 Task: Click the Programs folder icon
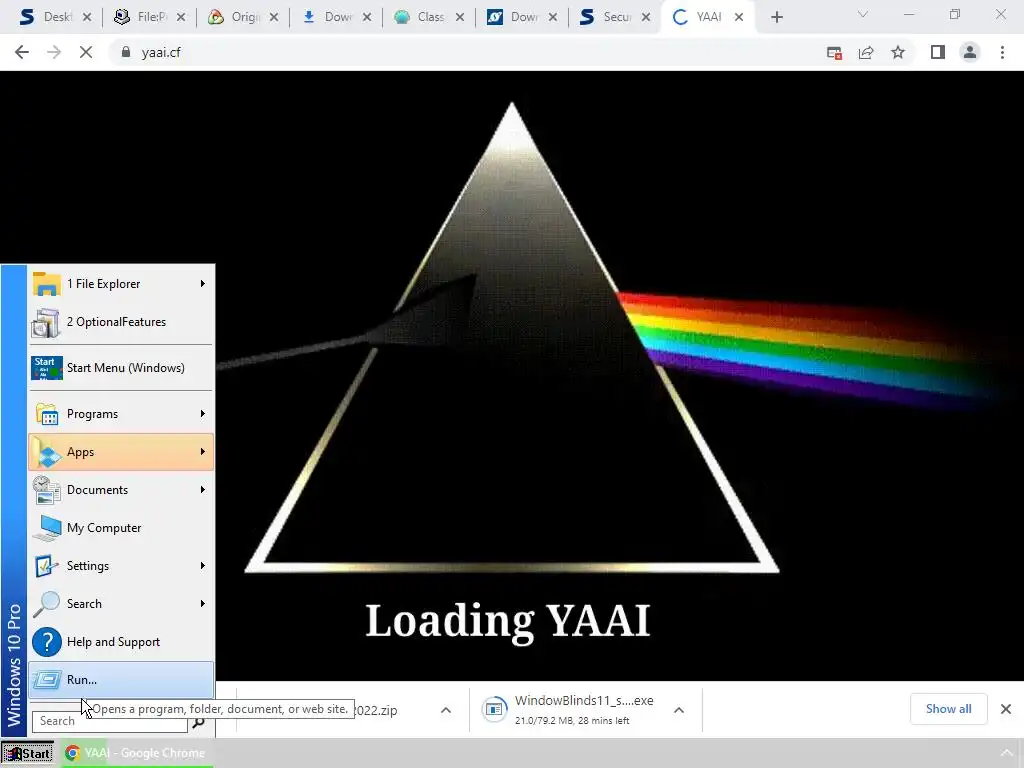(46, 414)
